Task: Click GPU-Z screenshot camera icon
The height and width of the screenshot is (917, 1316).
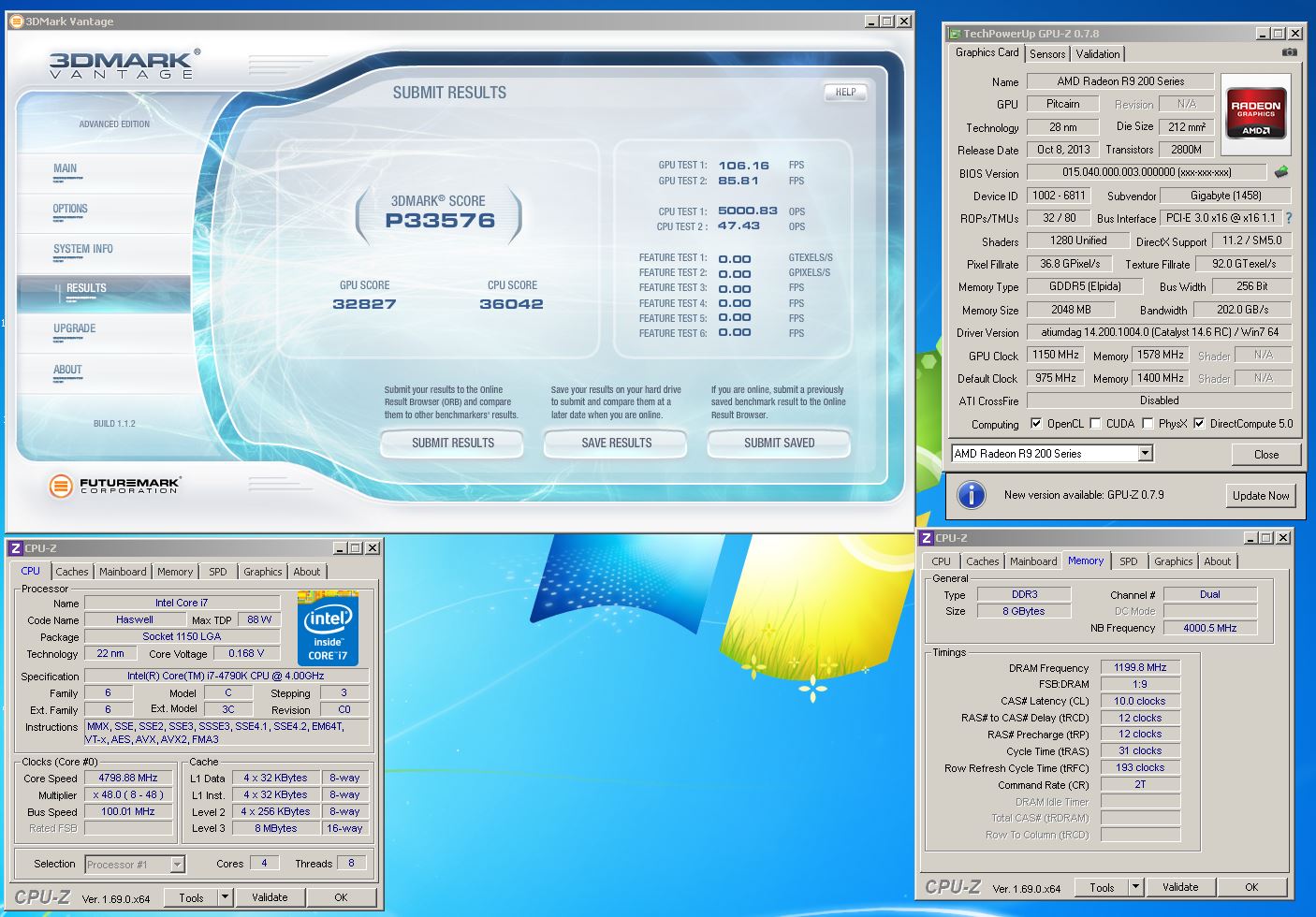Action: pyautogui.click(x=1290, y=53)
